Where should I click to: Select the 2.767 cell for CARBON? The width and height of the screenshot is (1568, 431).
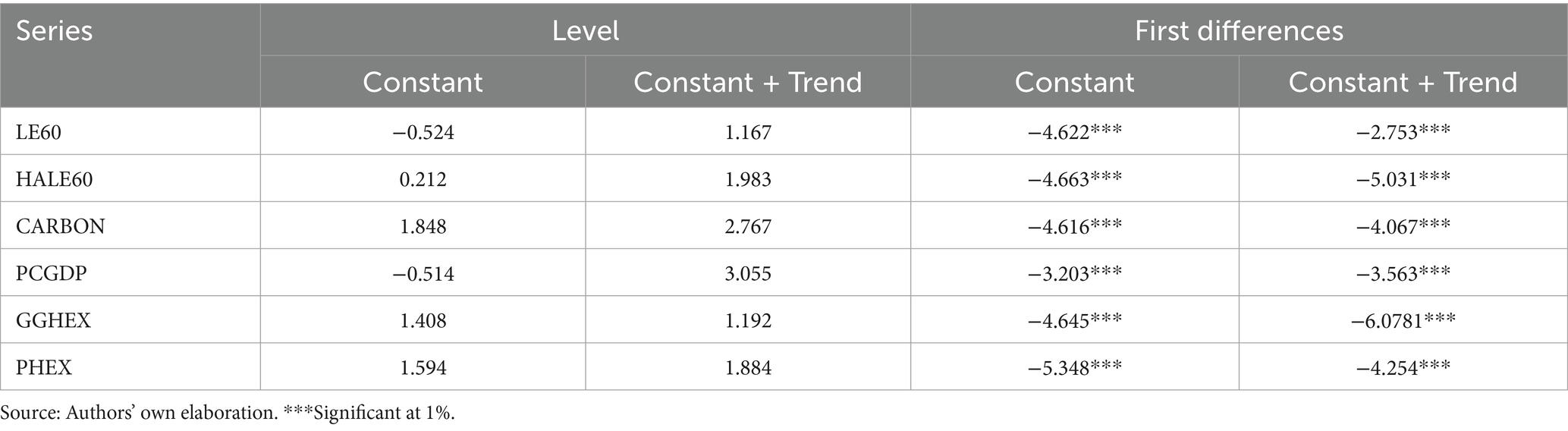pyautogui.click(x=747, y=227)
